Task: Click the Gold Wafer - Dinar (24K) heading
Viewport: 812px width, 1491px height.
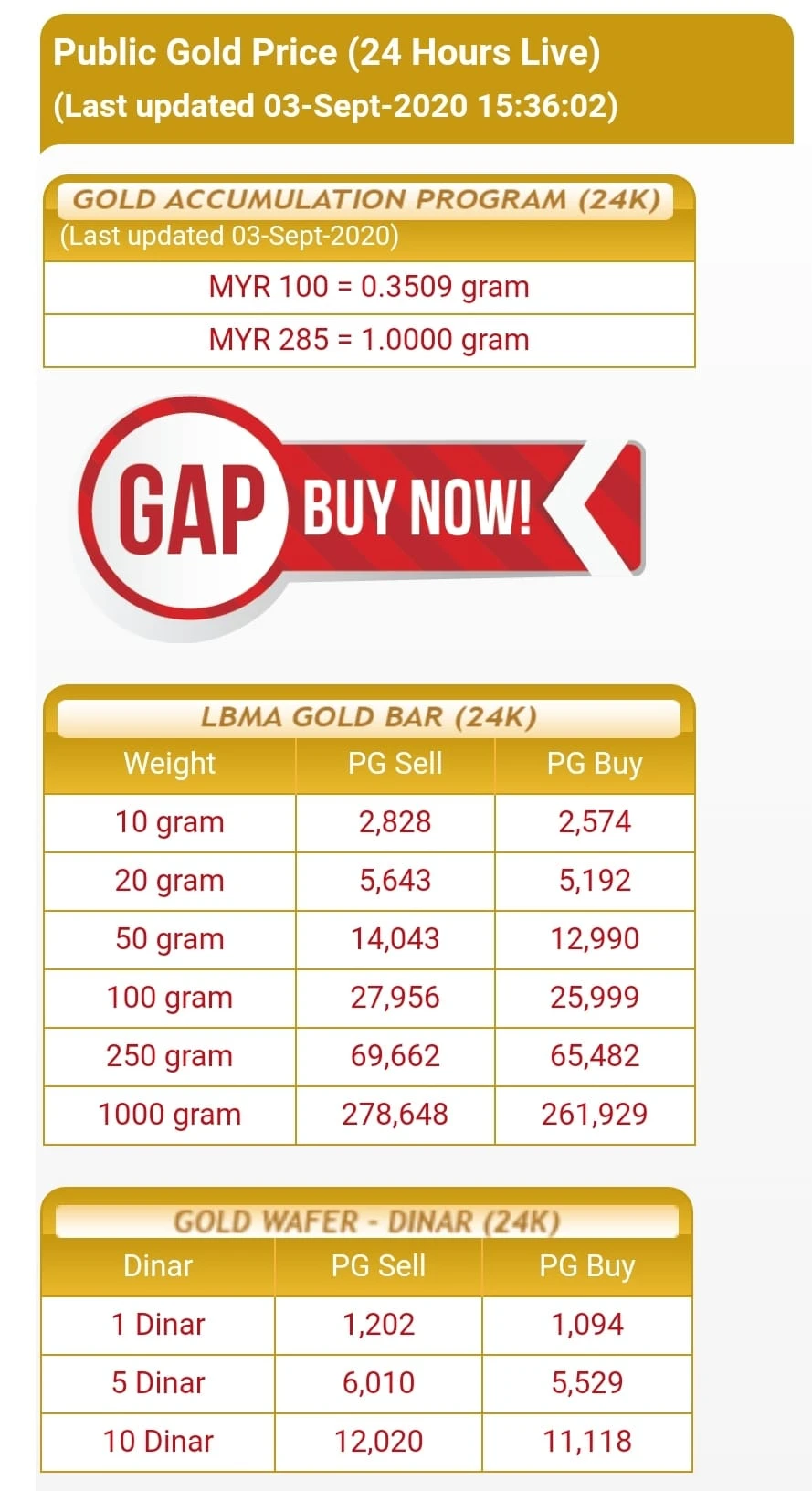Action: (366, 1221)
